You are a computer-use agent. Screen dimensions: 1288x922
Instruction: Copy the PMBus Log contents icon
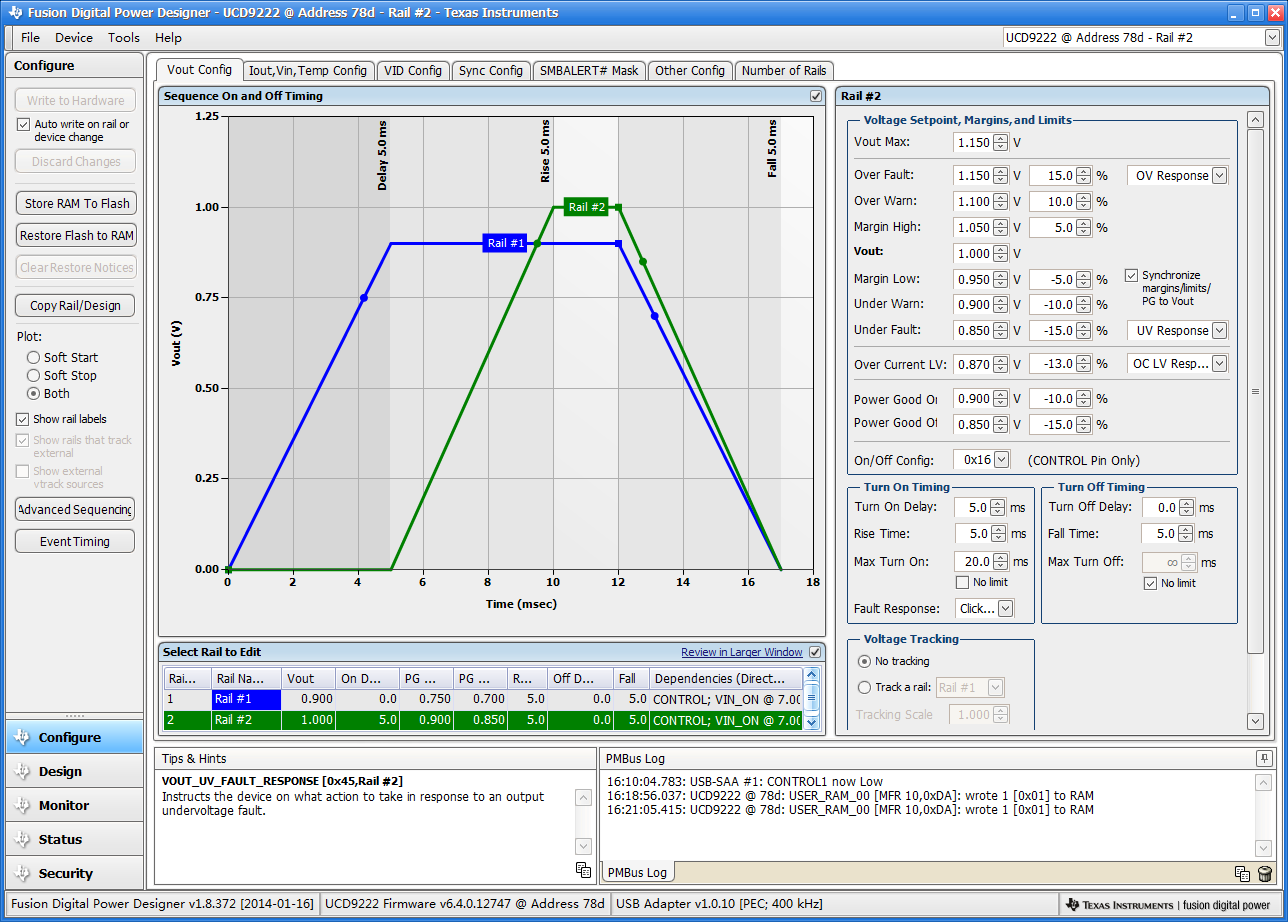pyautogui.click(x=1242, y=874)
